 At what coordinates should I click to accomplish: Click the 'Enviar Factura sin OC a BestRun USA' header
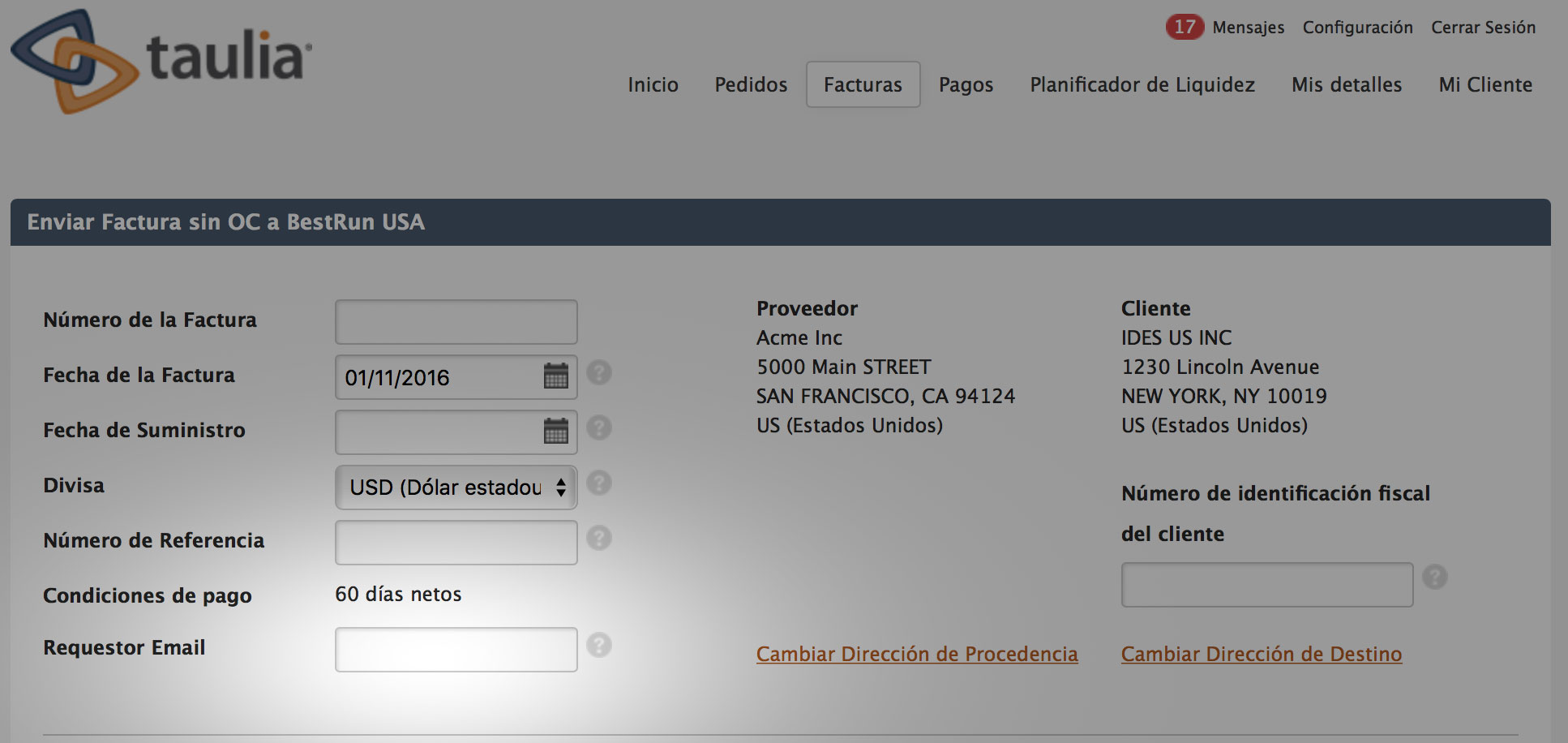[226, 222]
